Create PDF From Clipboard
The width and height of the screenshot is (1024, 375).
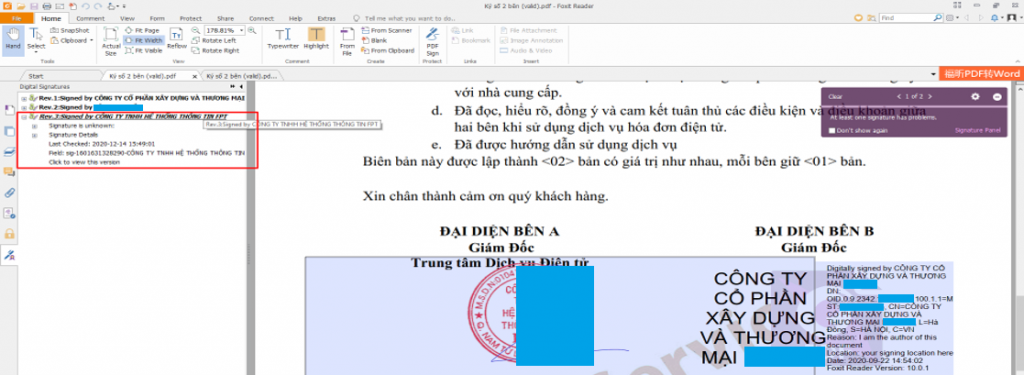click(388, 50)
